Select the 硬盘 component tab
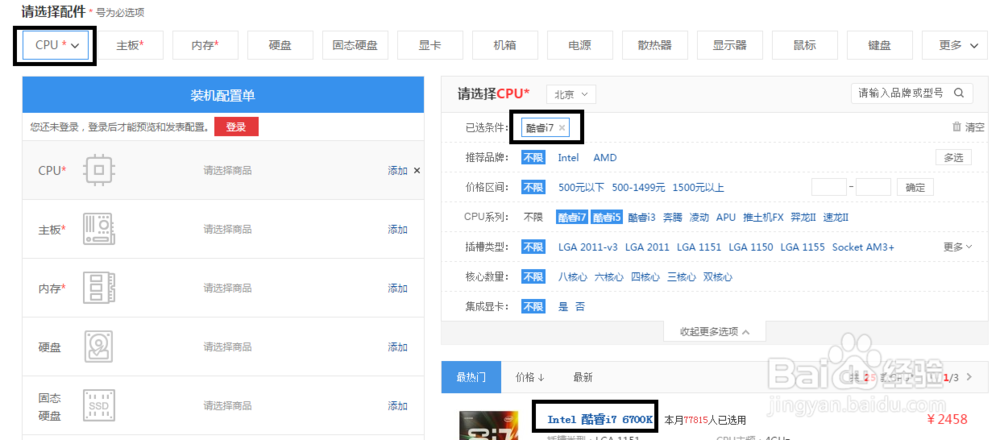This screenshot has width=1000, height=440. click(x=280, y=45)
